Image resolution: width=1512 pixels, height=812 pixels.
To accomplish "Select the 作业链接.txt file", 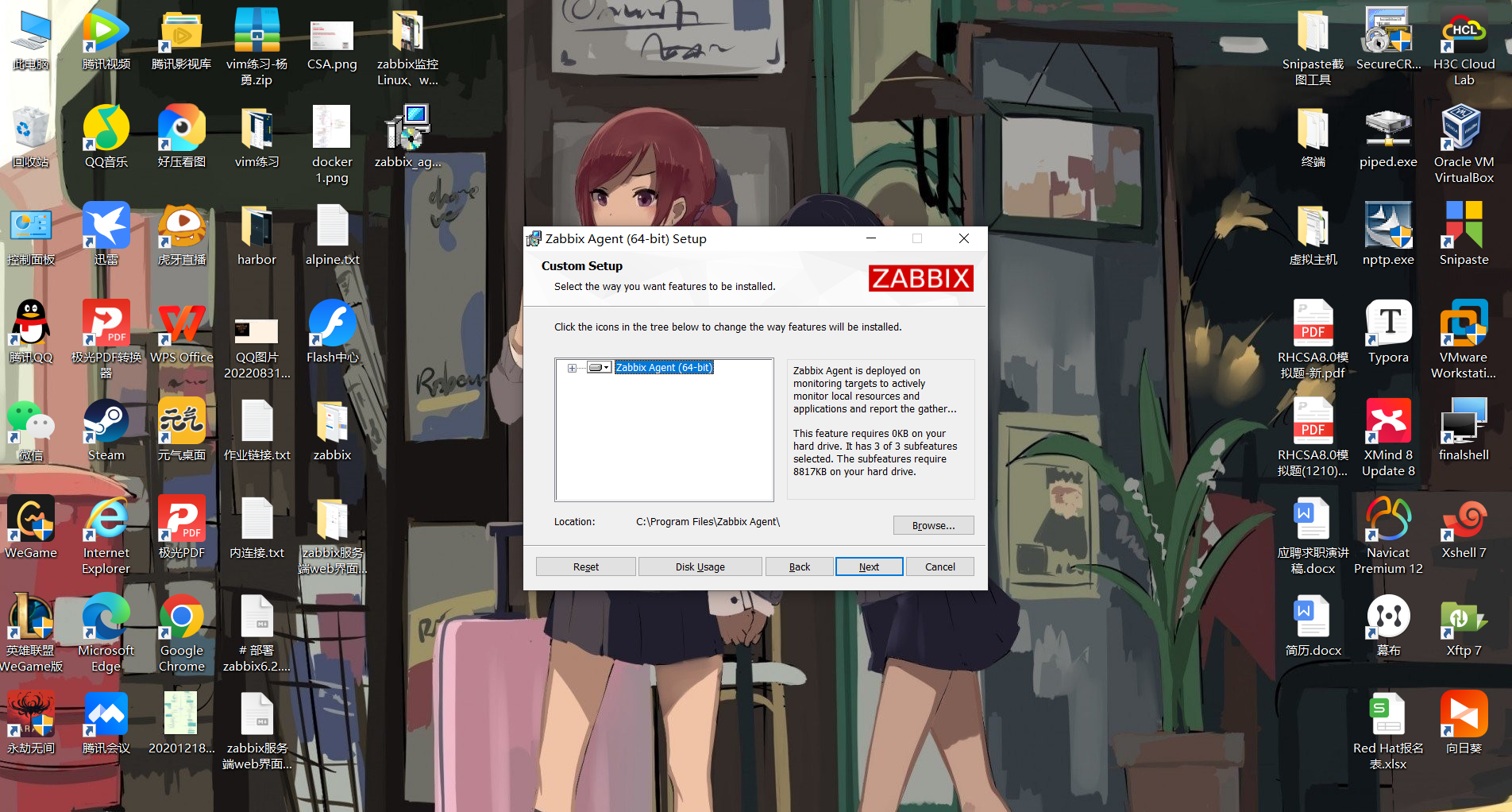I will (256, 431).
